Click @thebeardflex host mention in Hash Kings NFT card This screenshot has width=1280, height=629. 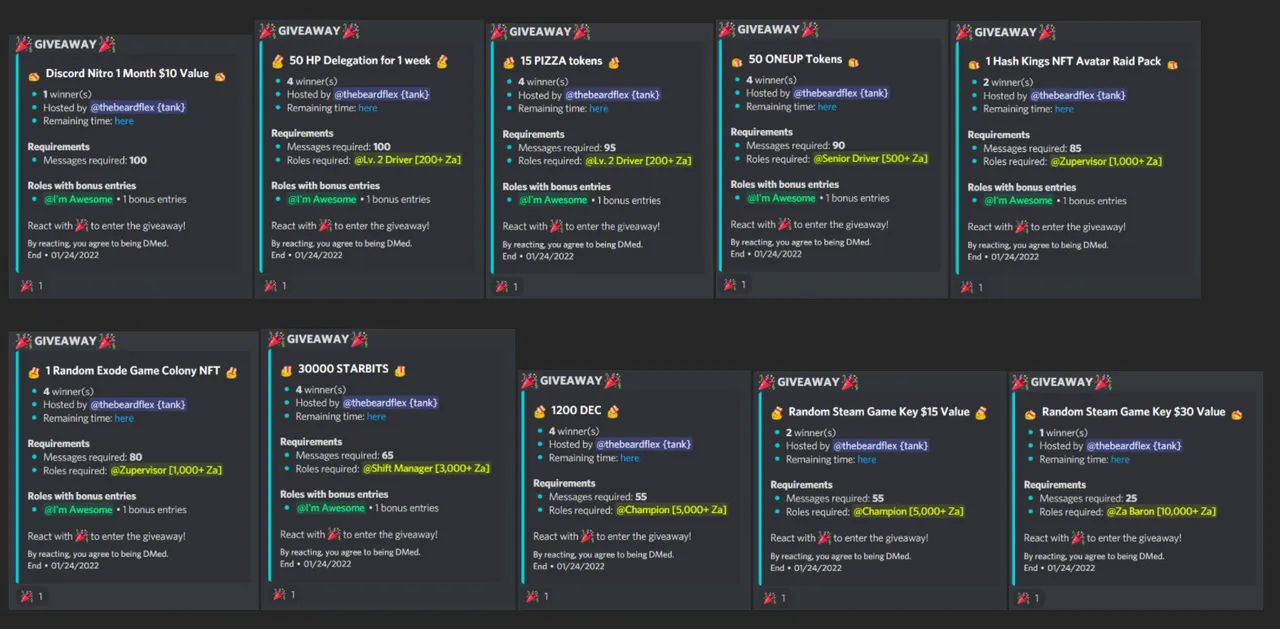point(1079,96)
